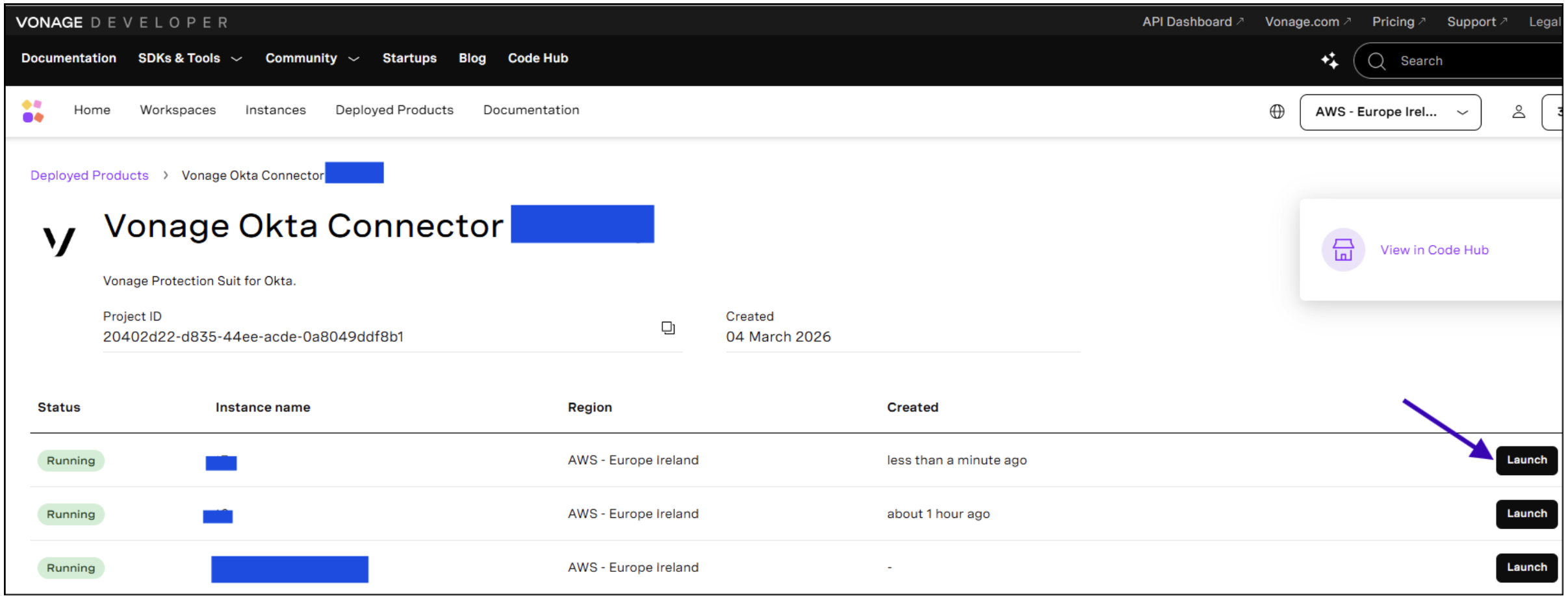Click the Deployed Products breadcrumb link
This screenshot has width=1568, height=596.
click(x=90, y=175)
